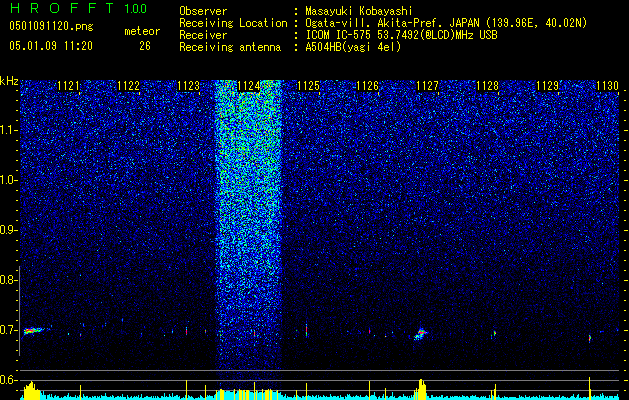Click the meteor count value 26

pyautogui.click(x=145, y=46)
